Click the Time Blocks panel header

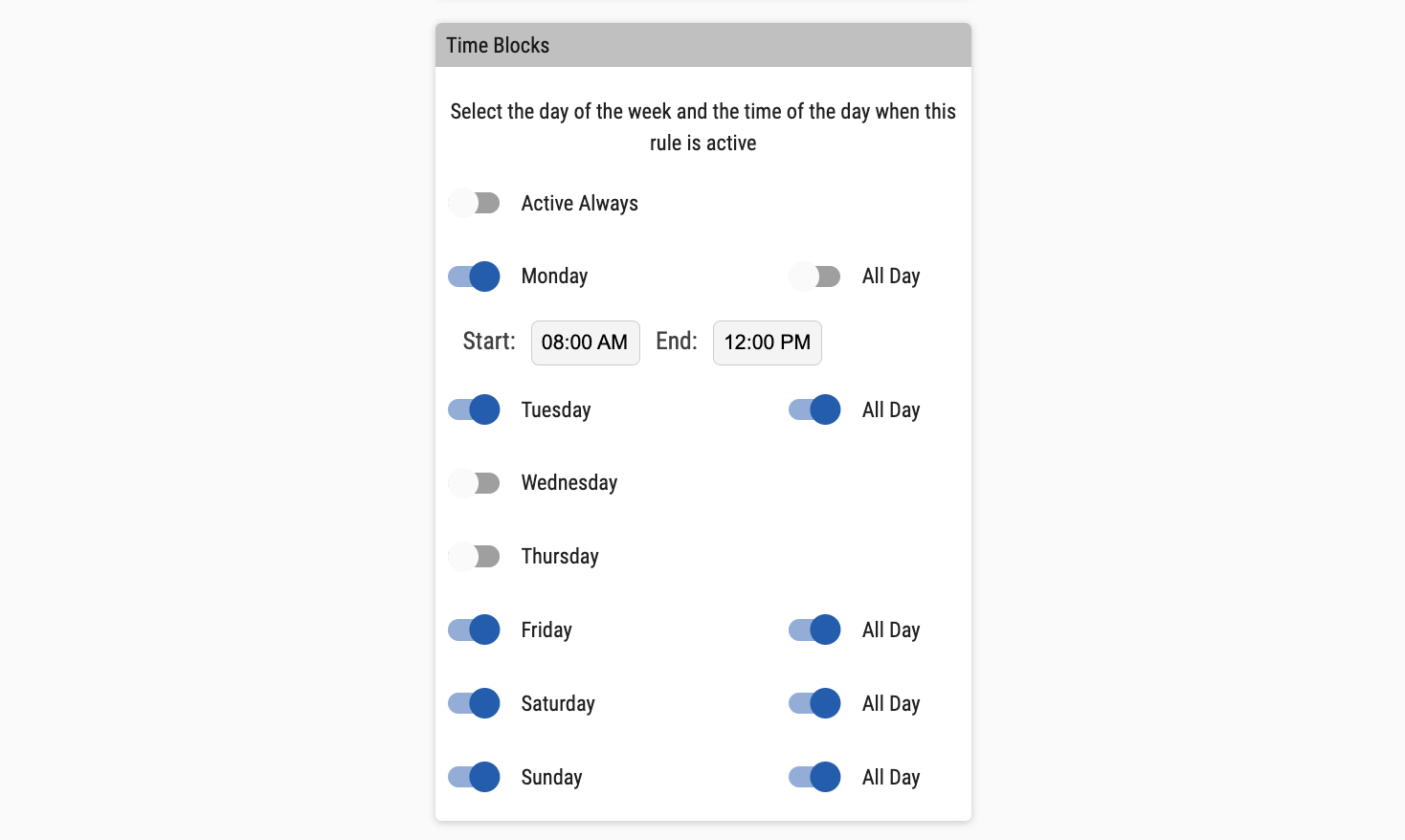(x=702, y=45)
